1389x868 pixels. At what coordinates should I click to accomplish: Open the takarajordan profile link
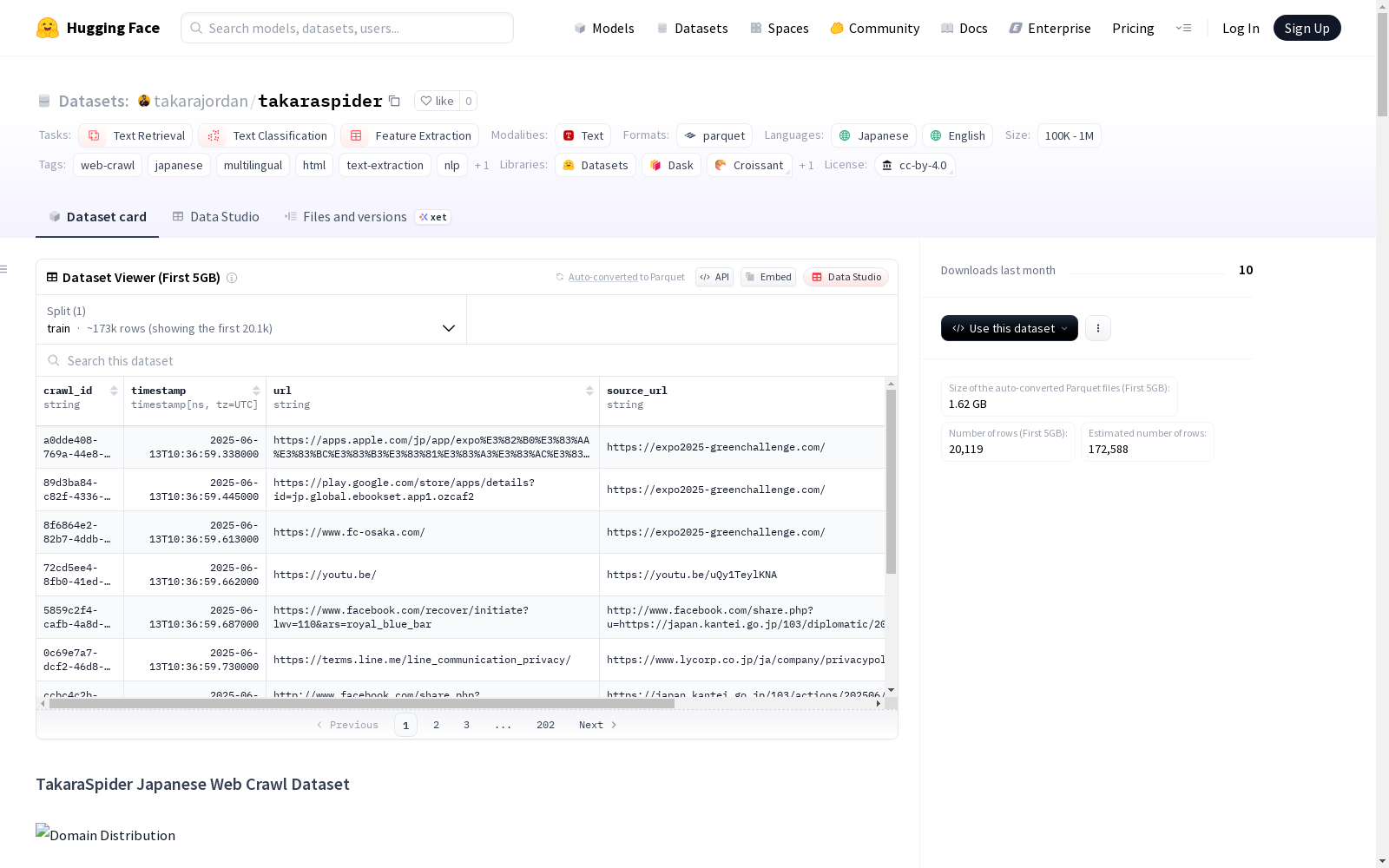201,101
